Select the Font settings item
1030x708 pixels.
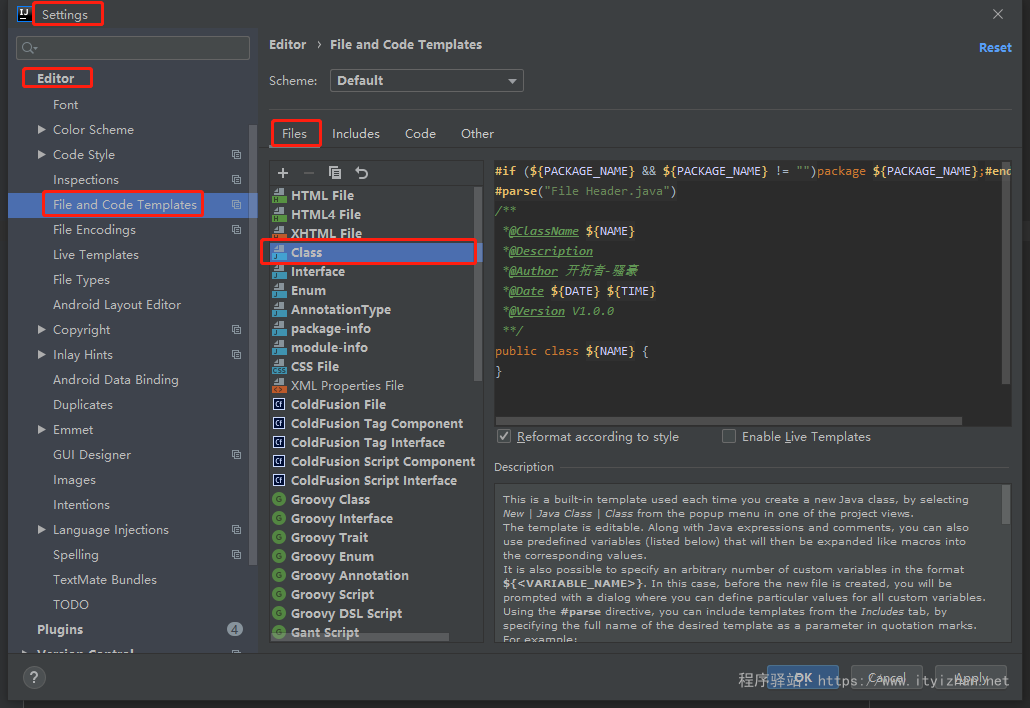tap(66, 104)
